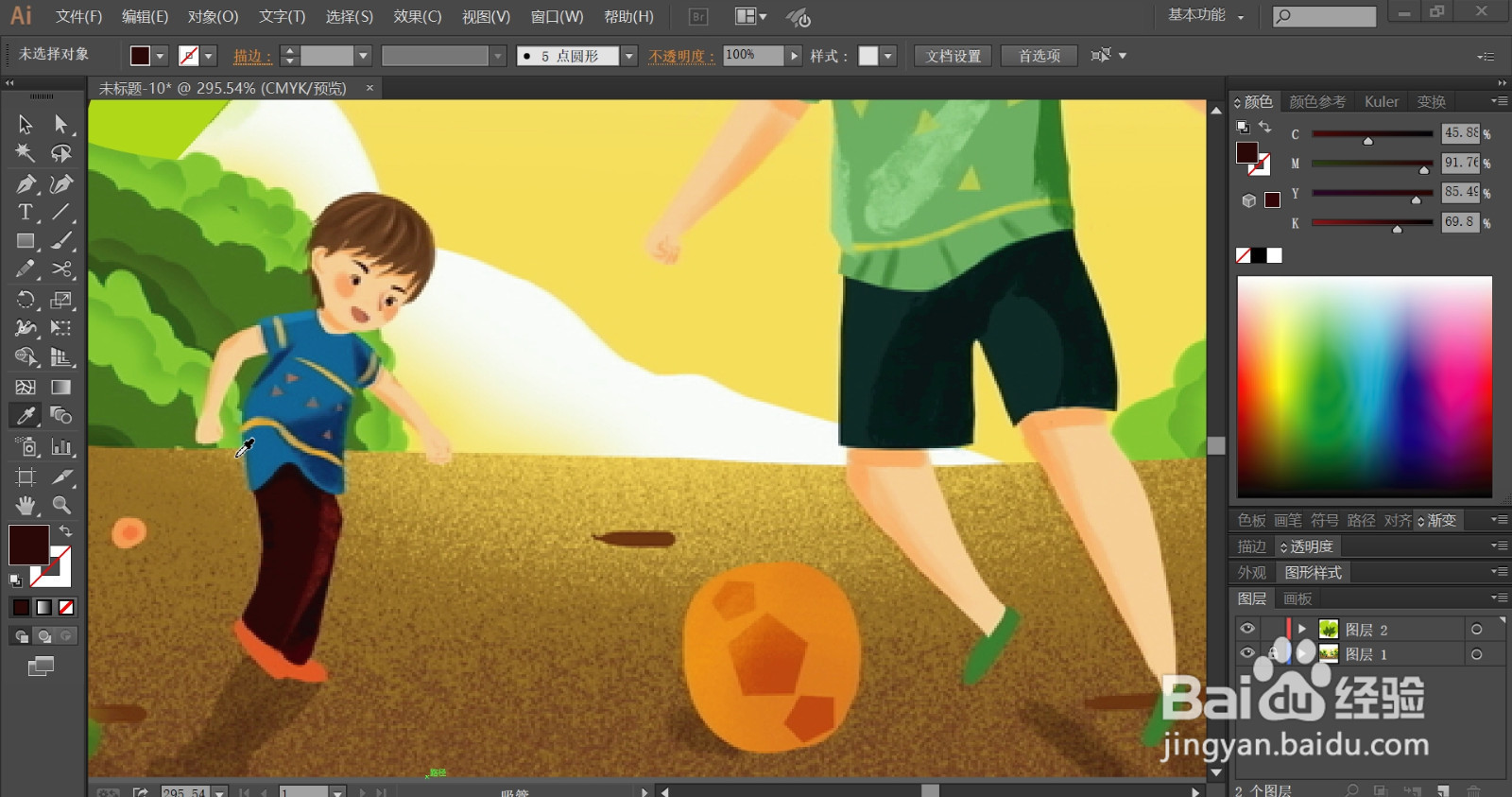This screenshot has height=797, width=1512.
Task: Select the Mesh tool
Action: point(26,387)
